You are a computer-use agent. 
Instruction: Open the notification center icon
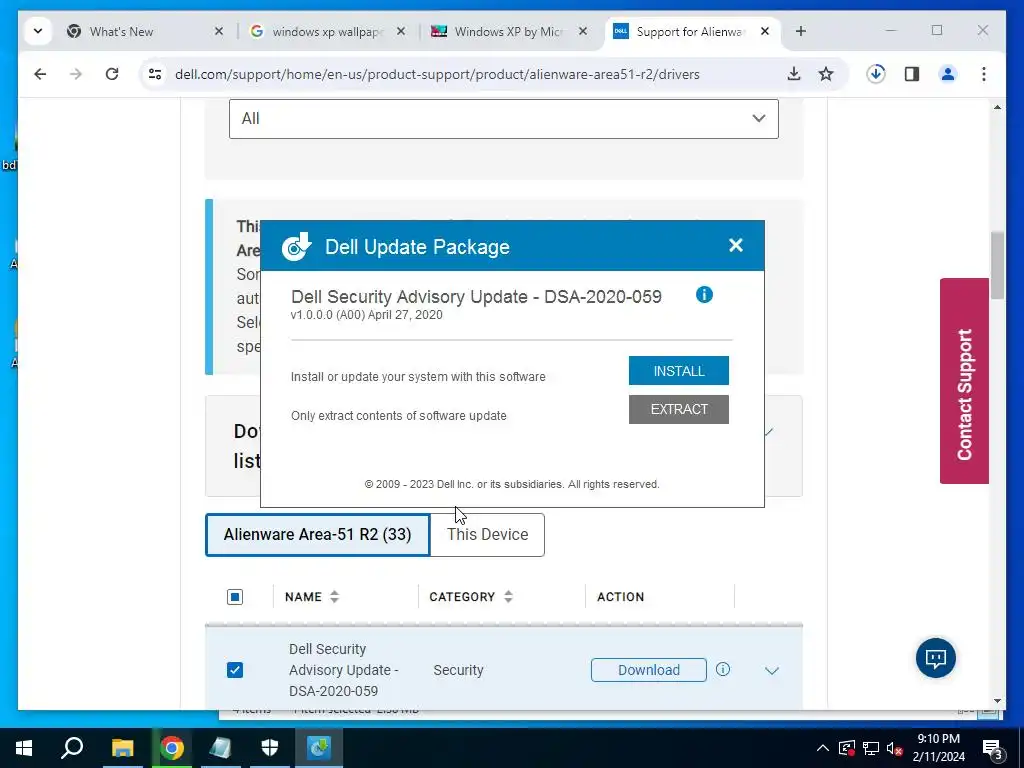[x=992, y=748]
